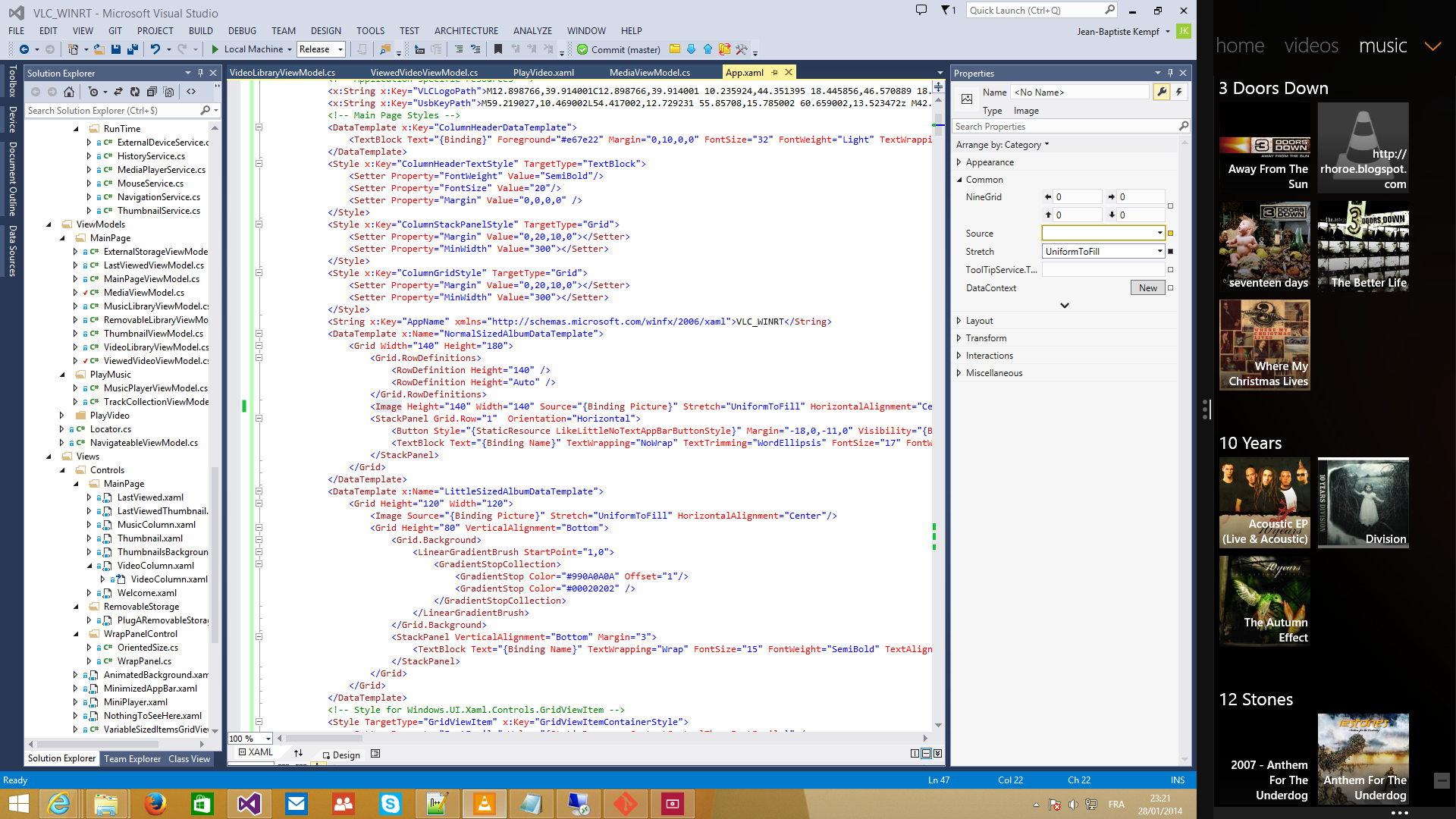Click Collapse All icon in Solution Explorer
Screen dimensions: 1456x819
pyautogui.click(x=152, y=92)
